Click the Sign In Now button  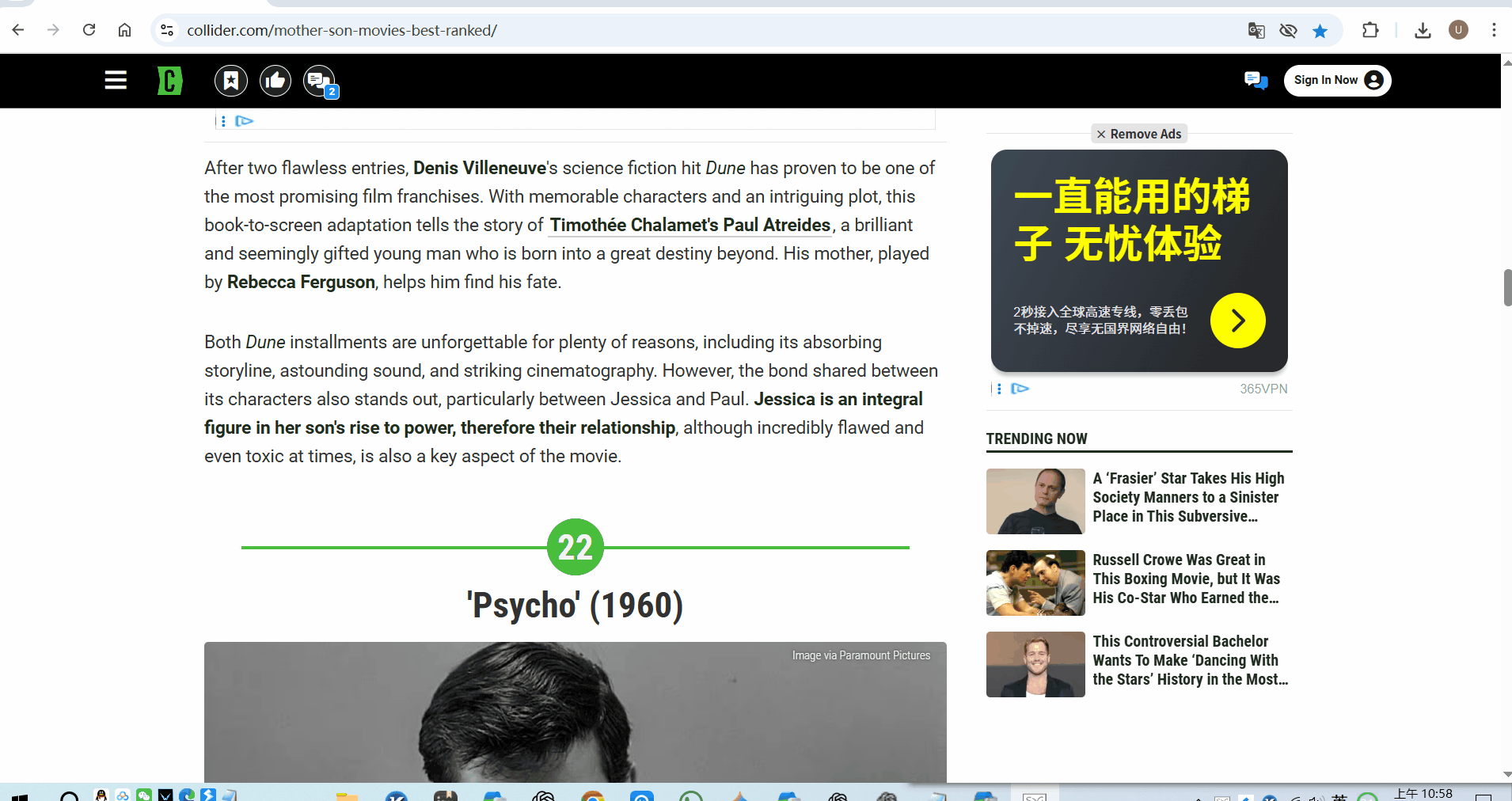1336,81
